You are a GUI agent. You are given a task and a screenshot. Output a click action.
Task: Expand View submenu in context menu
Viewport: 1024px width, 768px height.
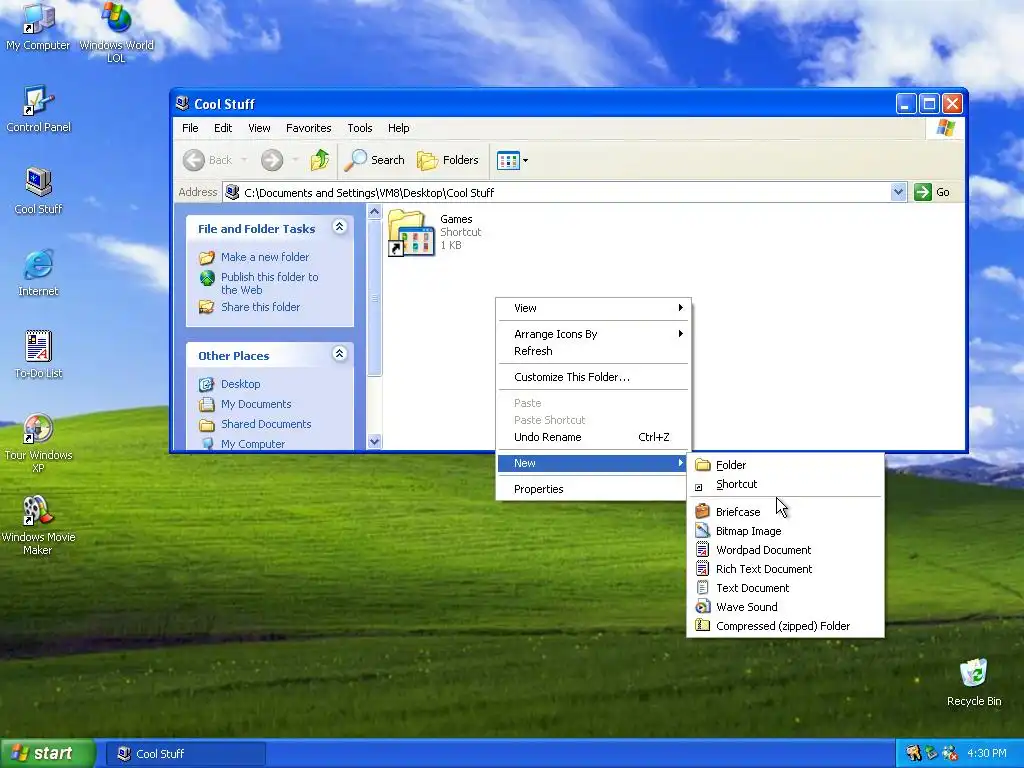pyautogui.click(x=593, y=308)
